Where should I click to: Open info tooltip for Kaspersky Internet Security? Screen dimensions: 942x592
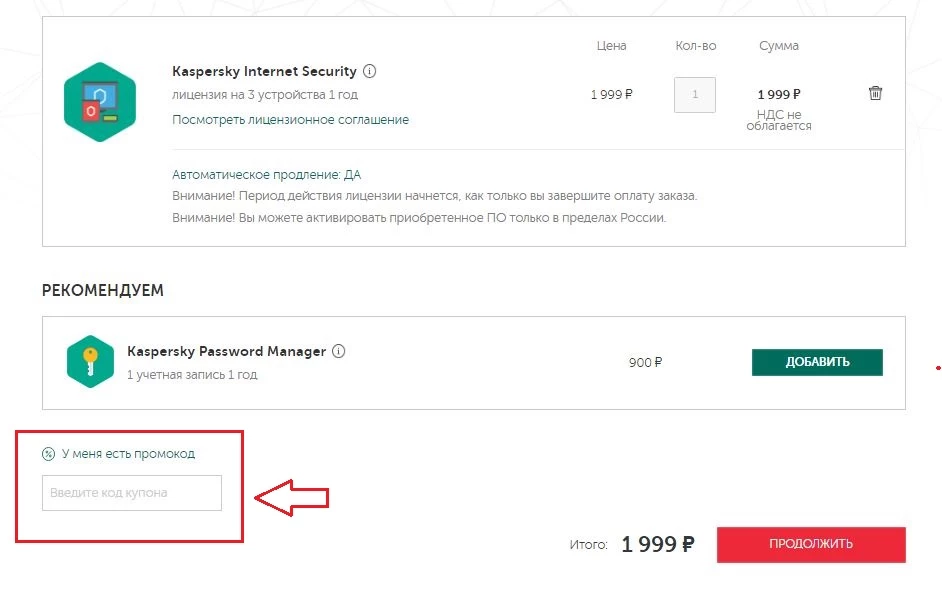[370, 71]
